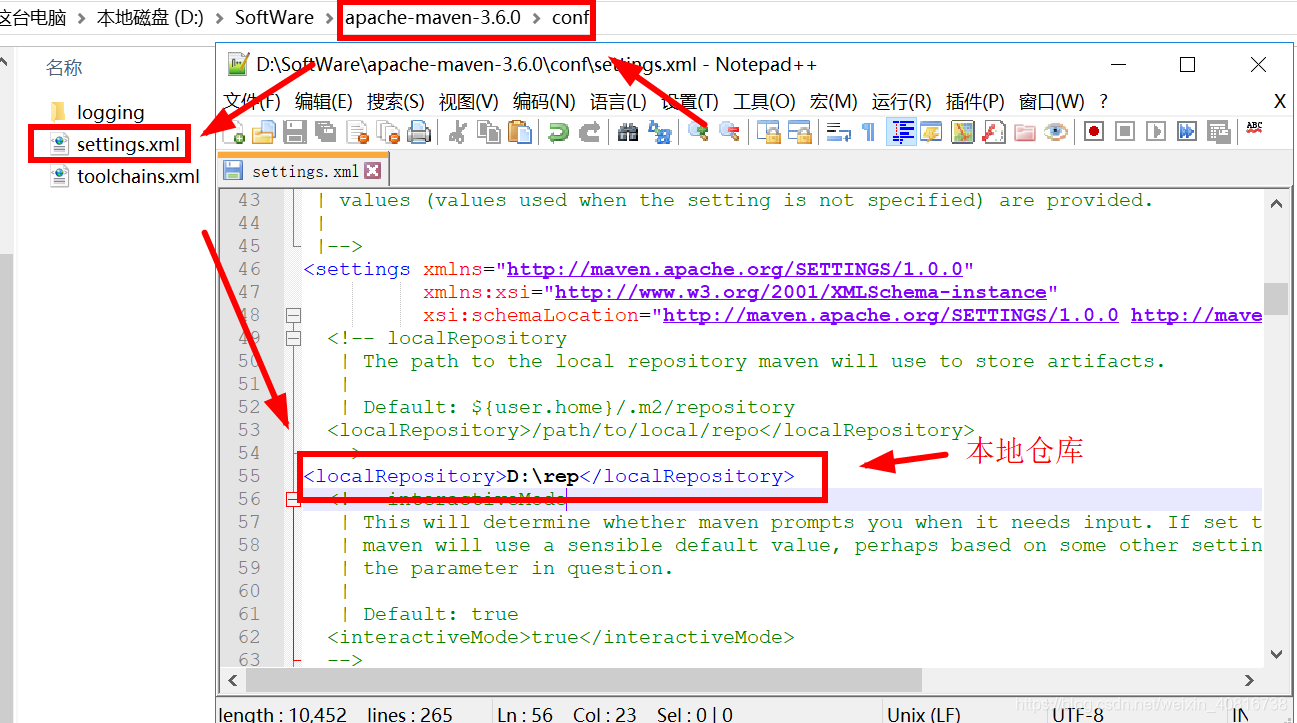Click the Cut scissors icon
The width and height of the screenshot is (1297, 723).
457,132
